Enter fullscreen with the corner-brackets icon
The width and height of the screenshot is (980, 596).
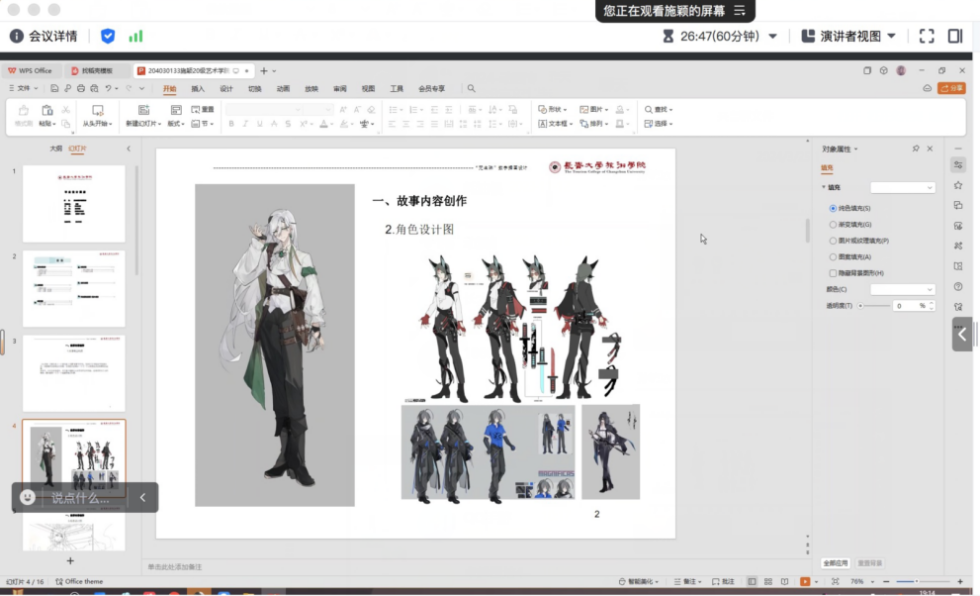click(927, 36)
